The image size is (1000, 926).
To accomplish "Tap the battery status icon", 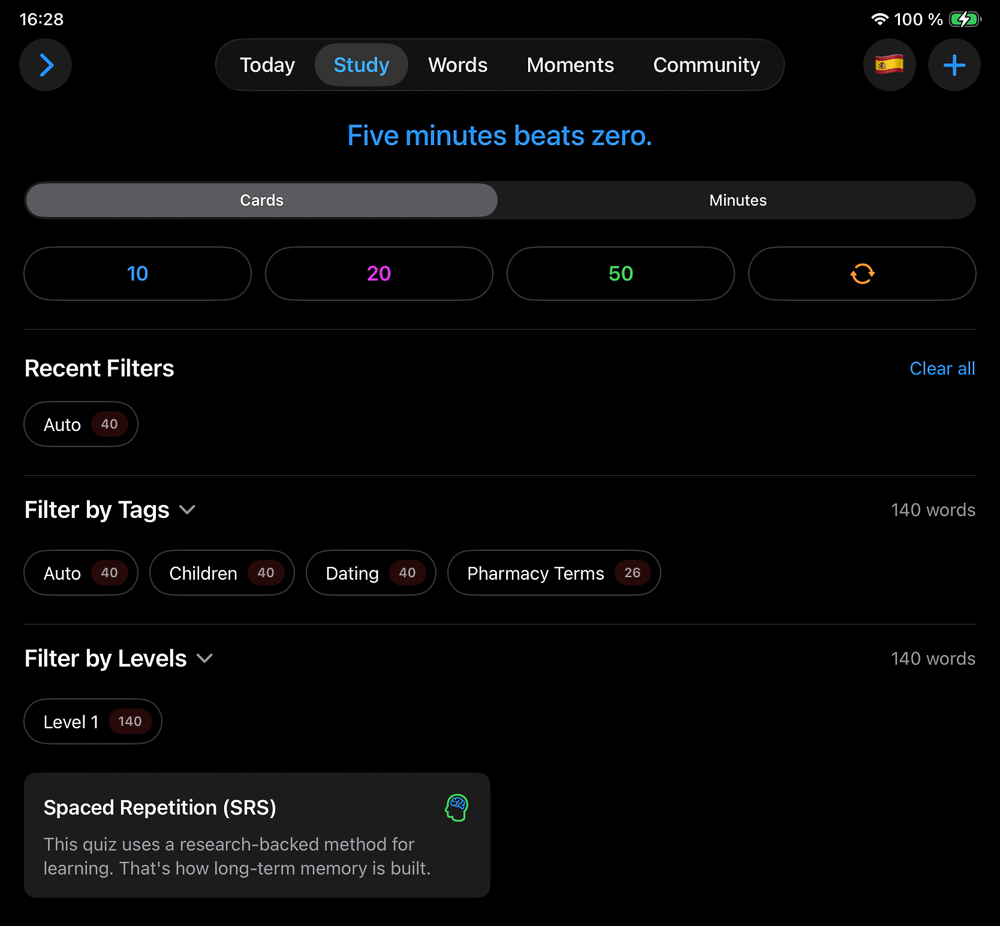I will pyautogui.click(x=965, y=20).
